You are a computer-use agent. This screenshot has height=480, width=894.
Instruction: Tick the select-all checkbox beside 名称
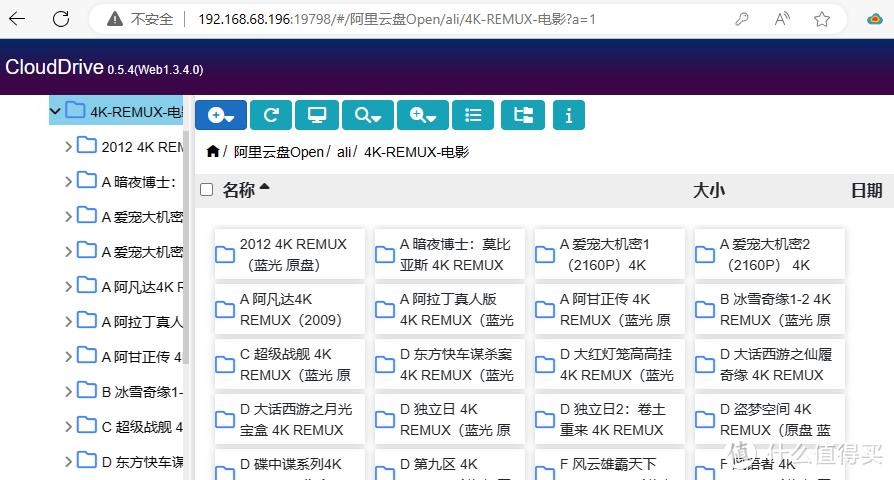click(207, 190)
